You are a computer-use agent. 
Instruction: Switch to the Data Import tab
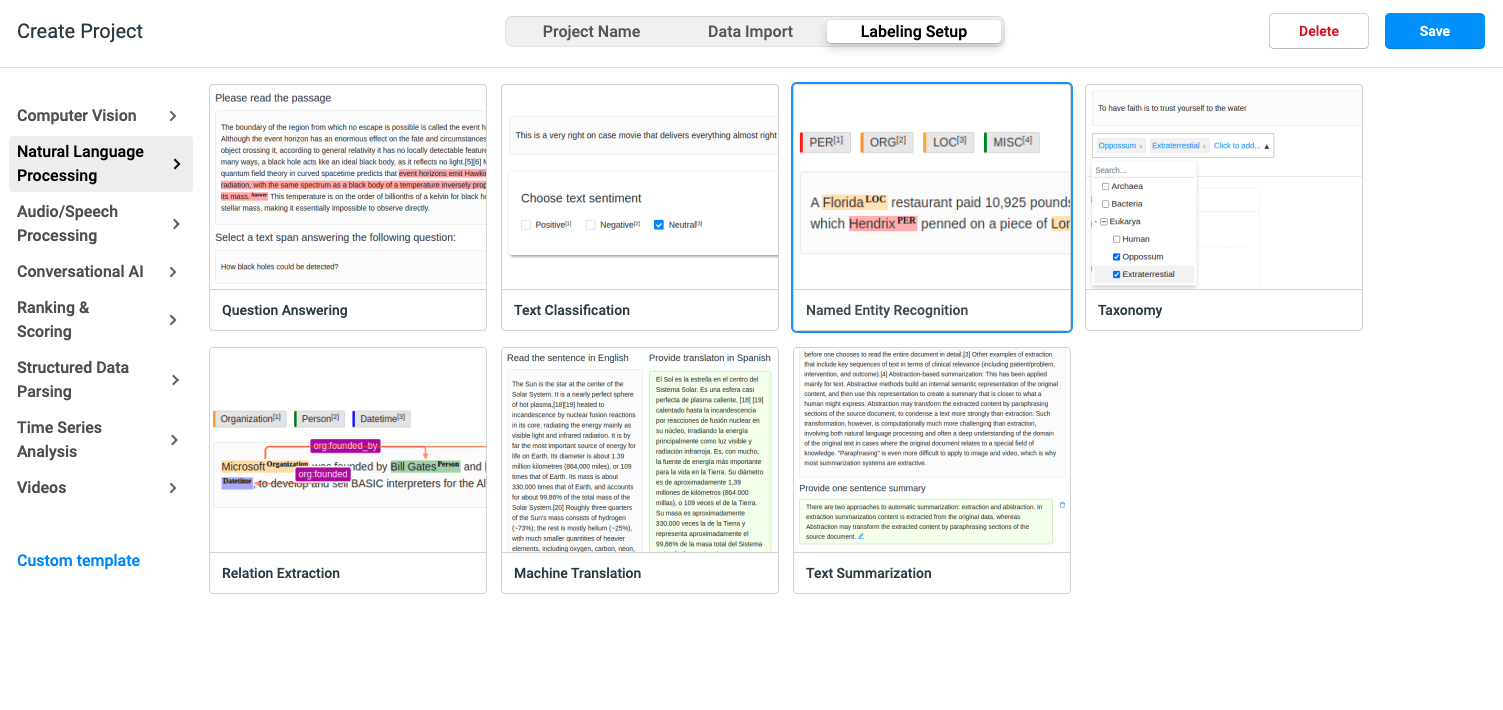click(x=750, y=31)
